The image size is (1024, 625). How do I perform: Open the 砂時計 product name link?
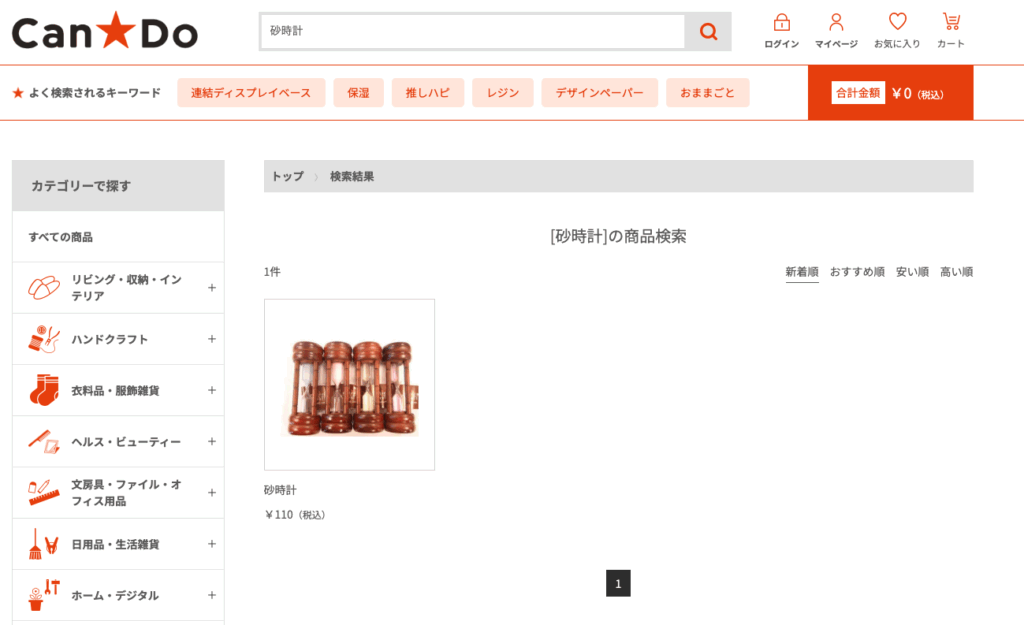coord(280,490)
